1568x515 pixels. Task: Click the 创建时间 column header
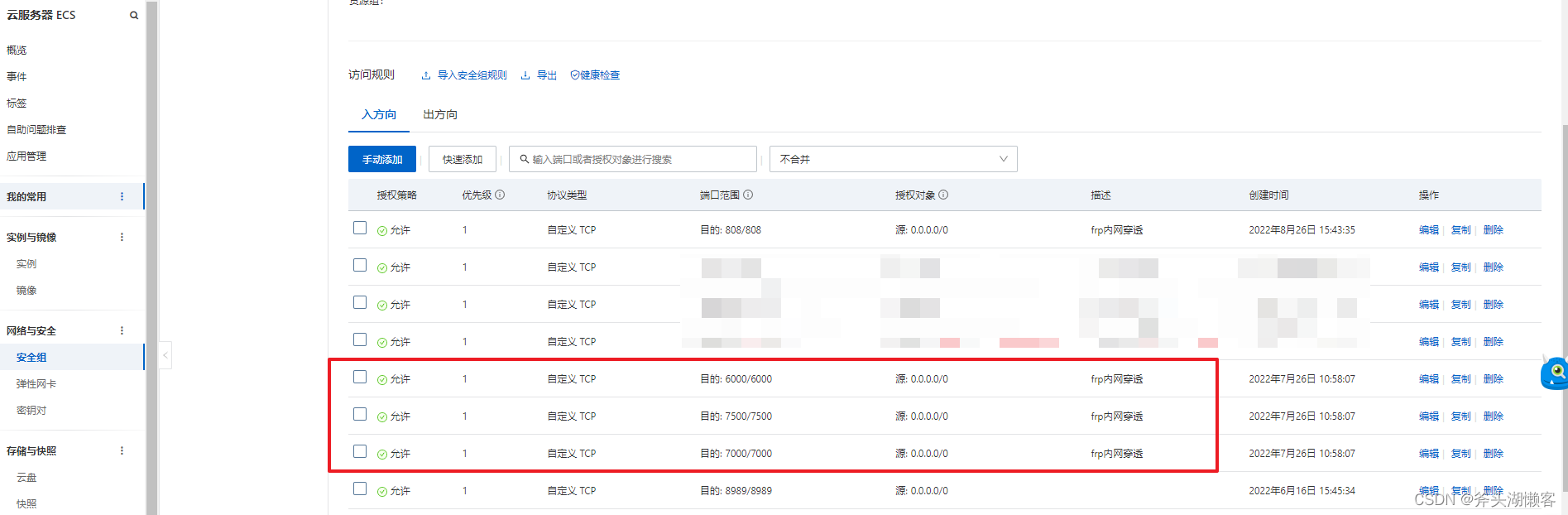pyautogui.click(x=1268, y=195)
